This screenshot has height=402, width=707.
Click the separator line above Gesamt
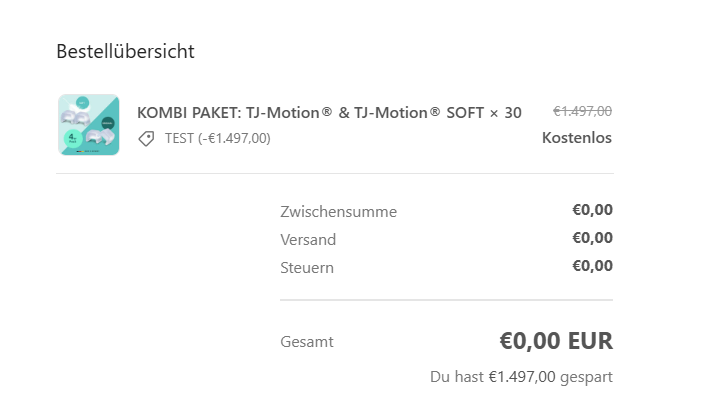(x=446, y=300)
